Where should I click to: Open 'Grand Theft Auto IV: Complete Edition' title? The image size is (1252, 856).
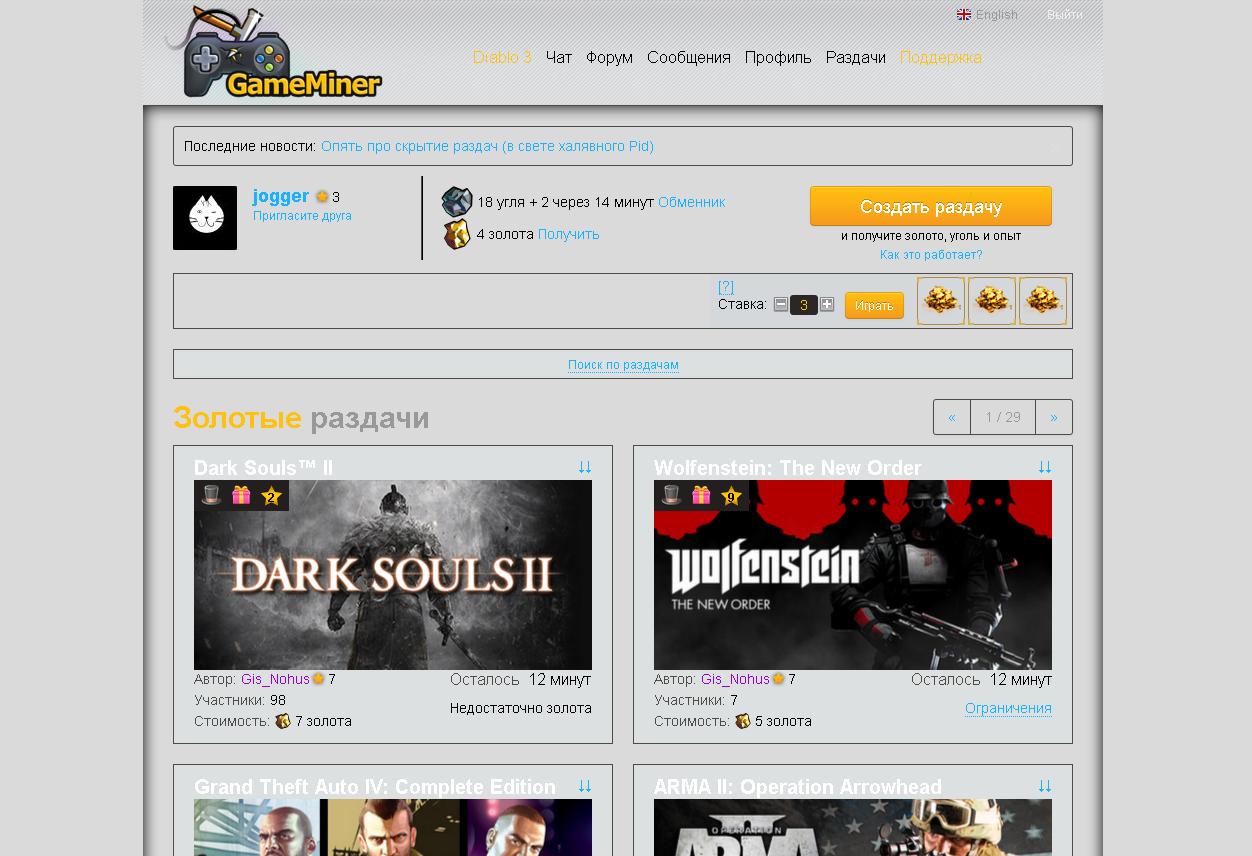(x=375, y=787)
